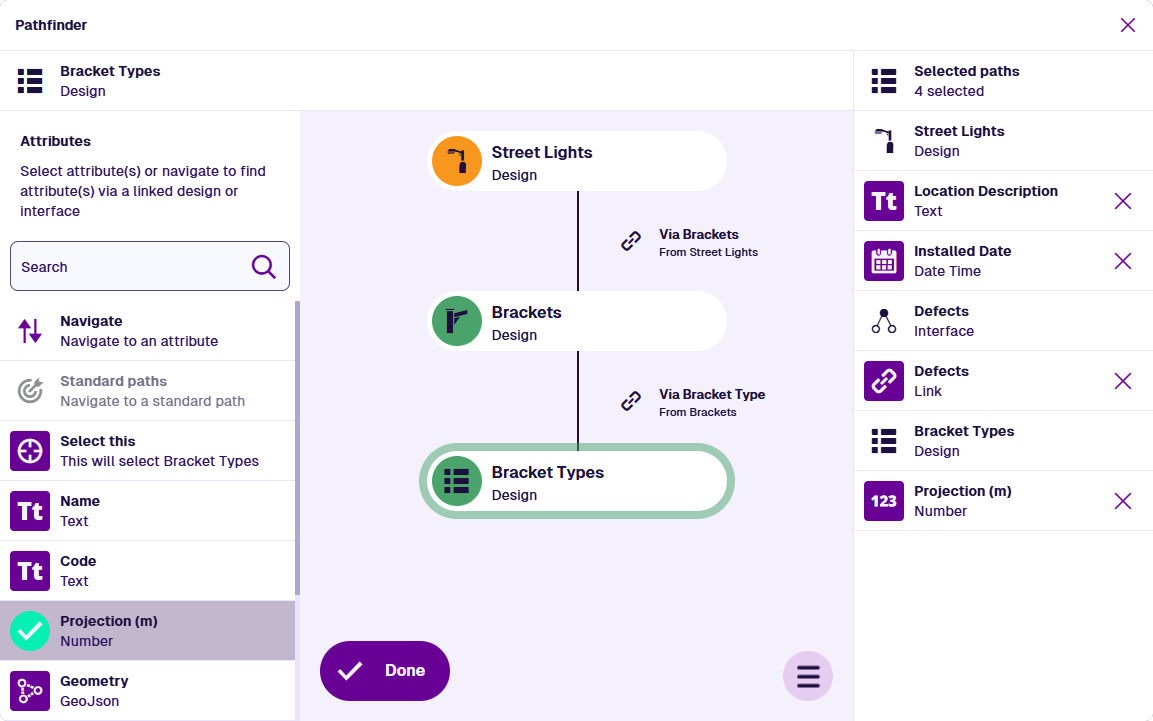Click the orange Street Lights node icon
Screen dimensions: 1153x721
[457, 161]
